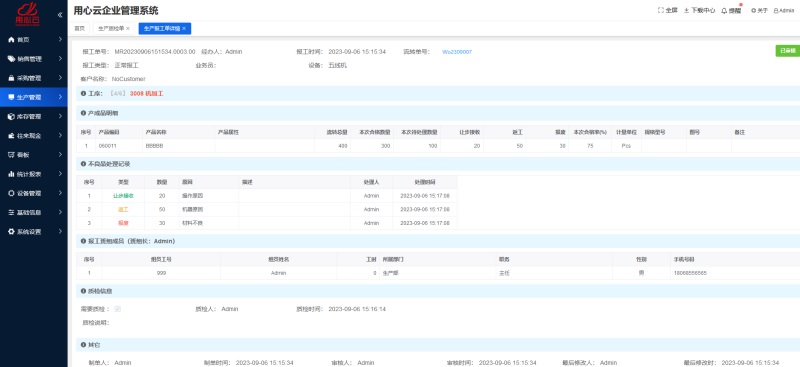Click the red 3008 机加工 process text
Viewport: 800px width, 367px height.
pos(146,94)
